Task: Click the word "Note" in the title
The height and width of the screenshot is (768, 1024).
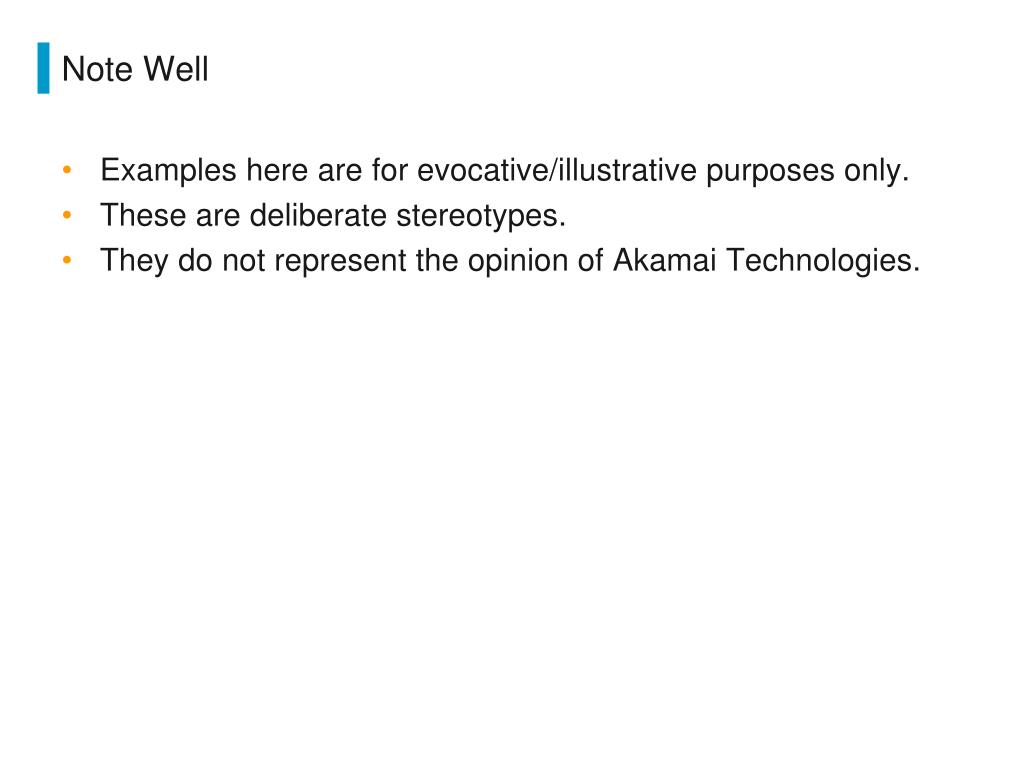Action: [x=97, y=69]
